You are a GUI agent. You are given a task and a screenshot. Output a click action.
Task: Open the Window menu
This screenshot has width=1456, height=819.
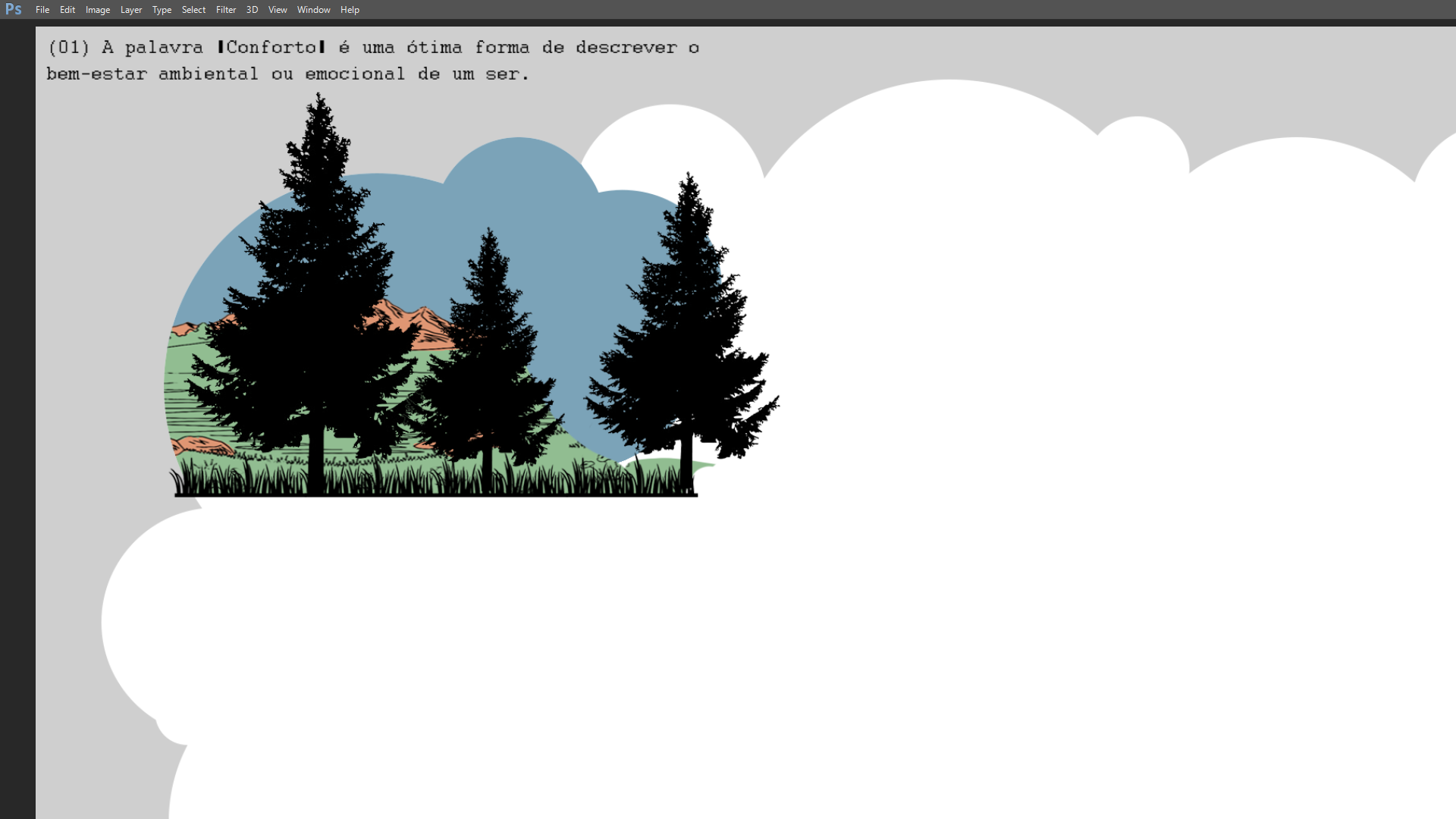tap(313, 10)
